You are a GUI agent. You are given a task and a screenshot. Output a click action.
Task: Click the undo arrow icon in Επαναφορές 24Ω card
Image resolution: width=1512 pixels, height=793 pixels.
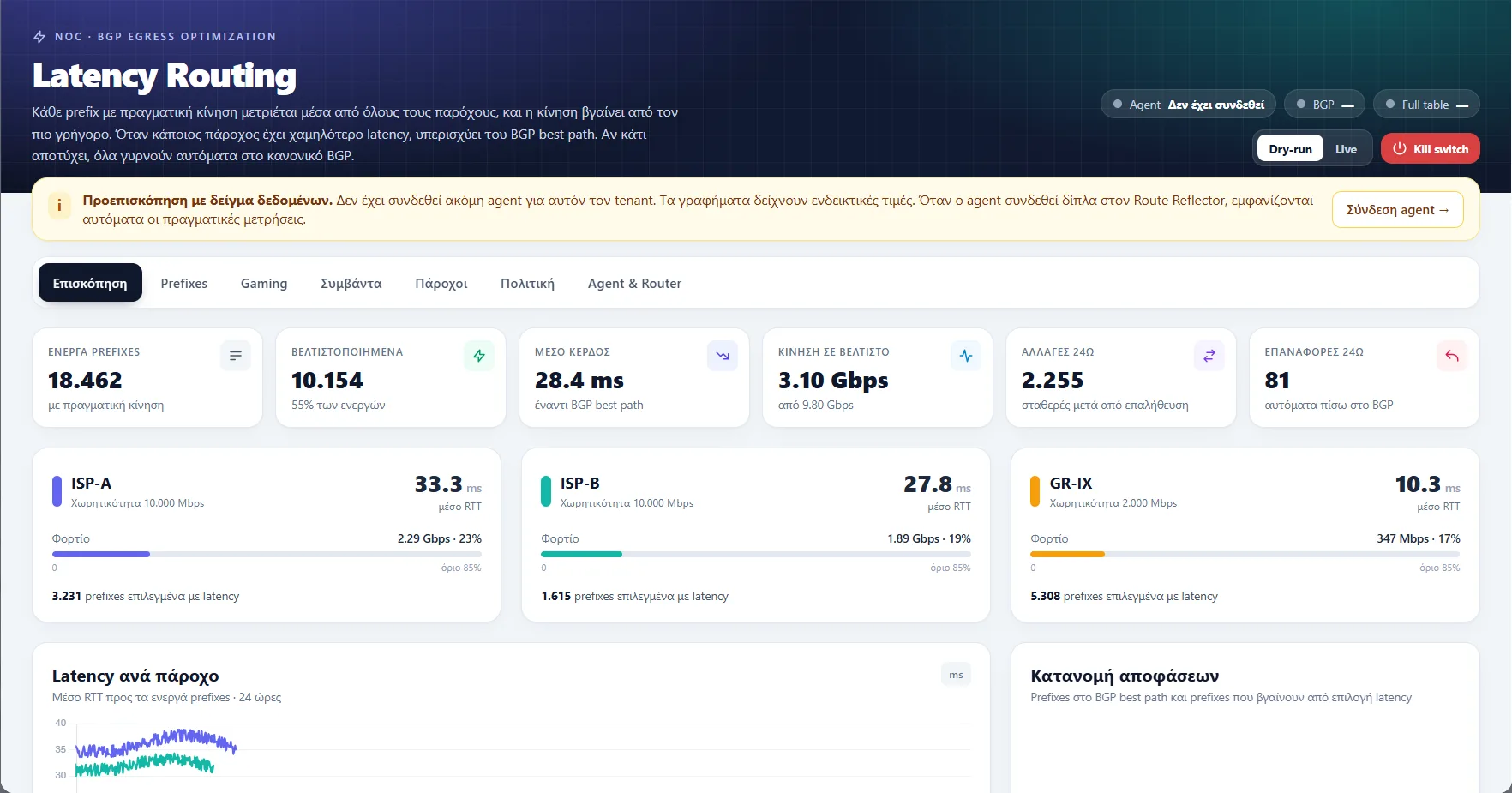(1452, 356)
